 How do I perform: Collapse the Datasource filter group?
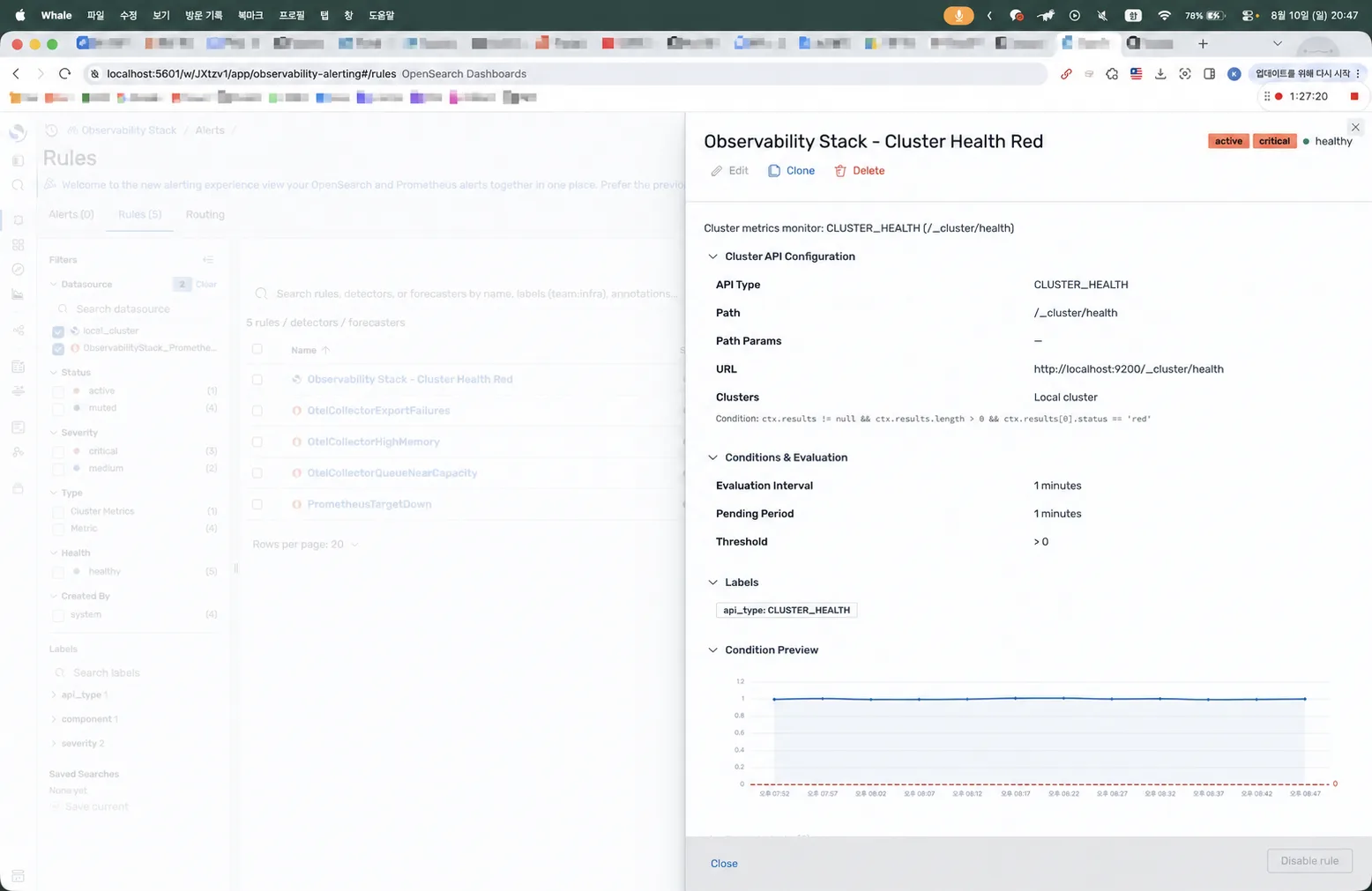tap(54, 285)
